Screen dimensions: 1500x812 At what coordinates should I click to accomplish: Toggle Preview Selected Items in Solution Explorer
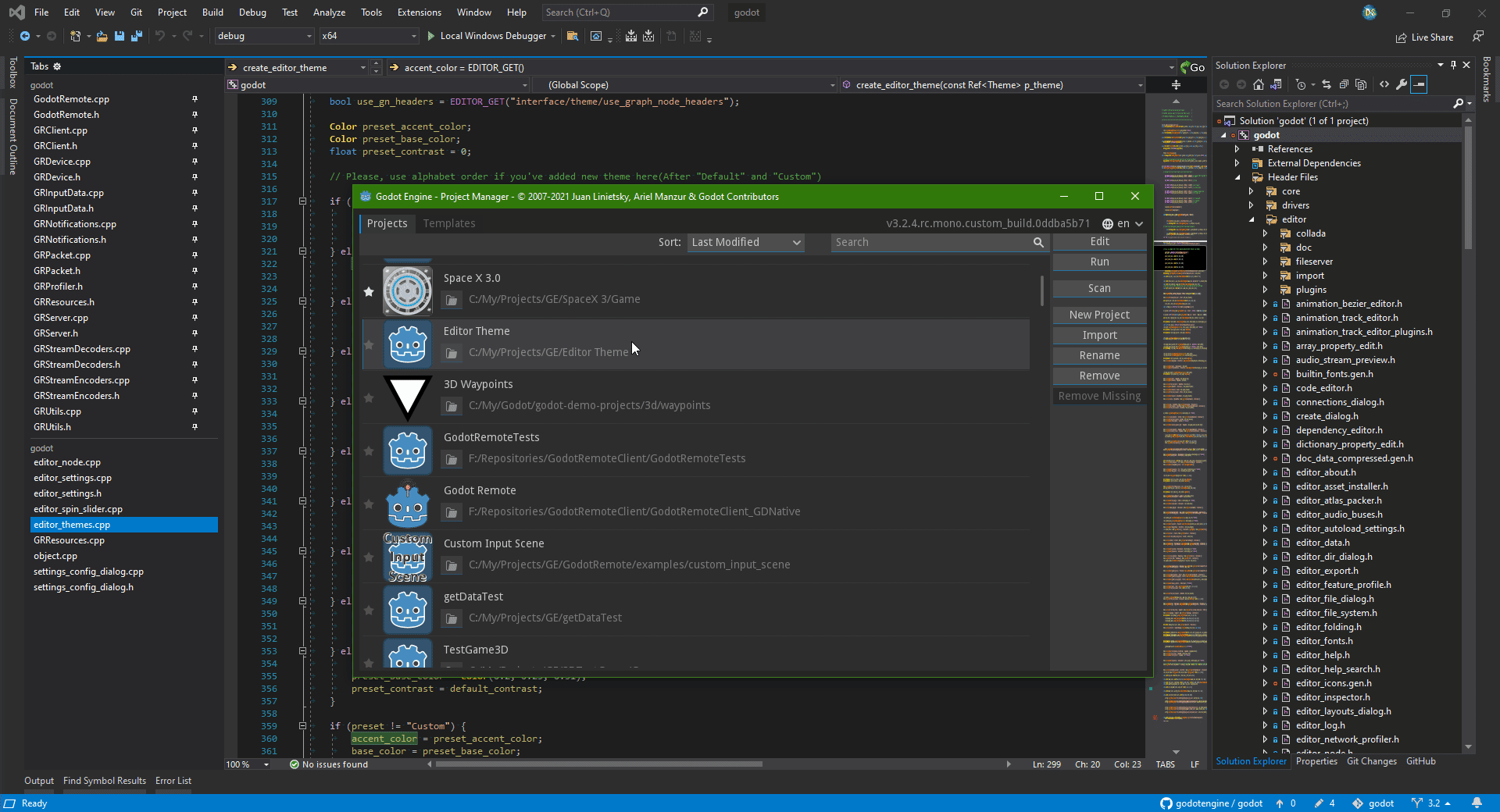(x=1420, y=84)
